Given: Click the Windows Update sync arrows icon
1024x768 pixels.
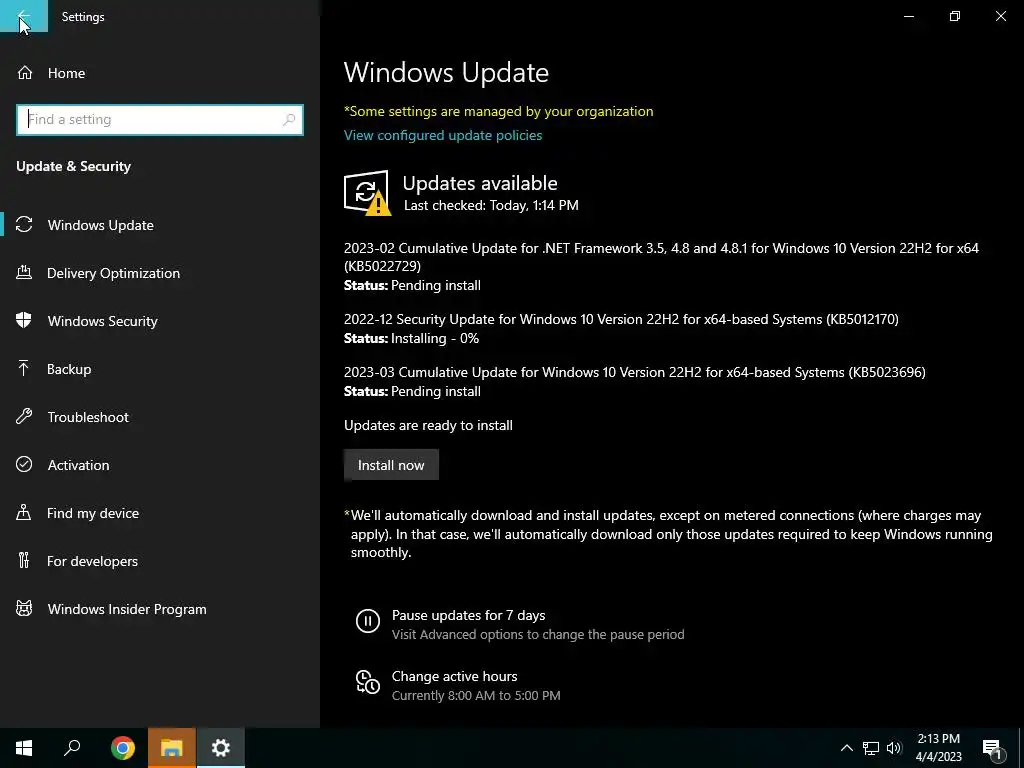Looking at the screenshot, I should tap(24, 225).
